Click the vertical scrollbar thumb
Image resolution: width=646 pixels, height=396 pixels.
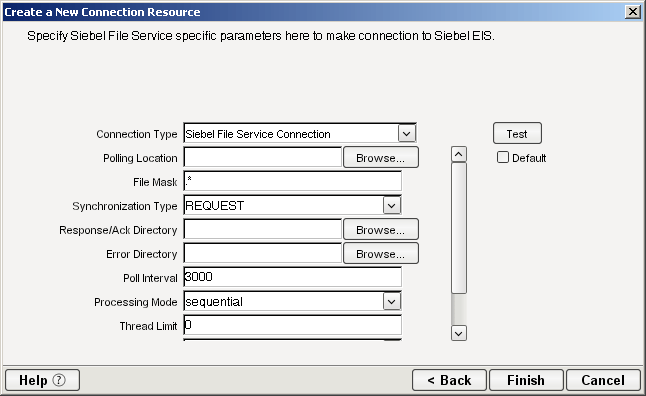pyautogui.click(x=459, y=228)
